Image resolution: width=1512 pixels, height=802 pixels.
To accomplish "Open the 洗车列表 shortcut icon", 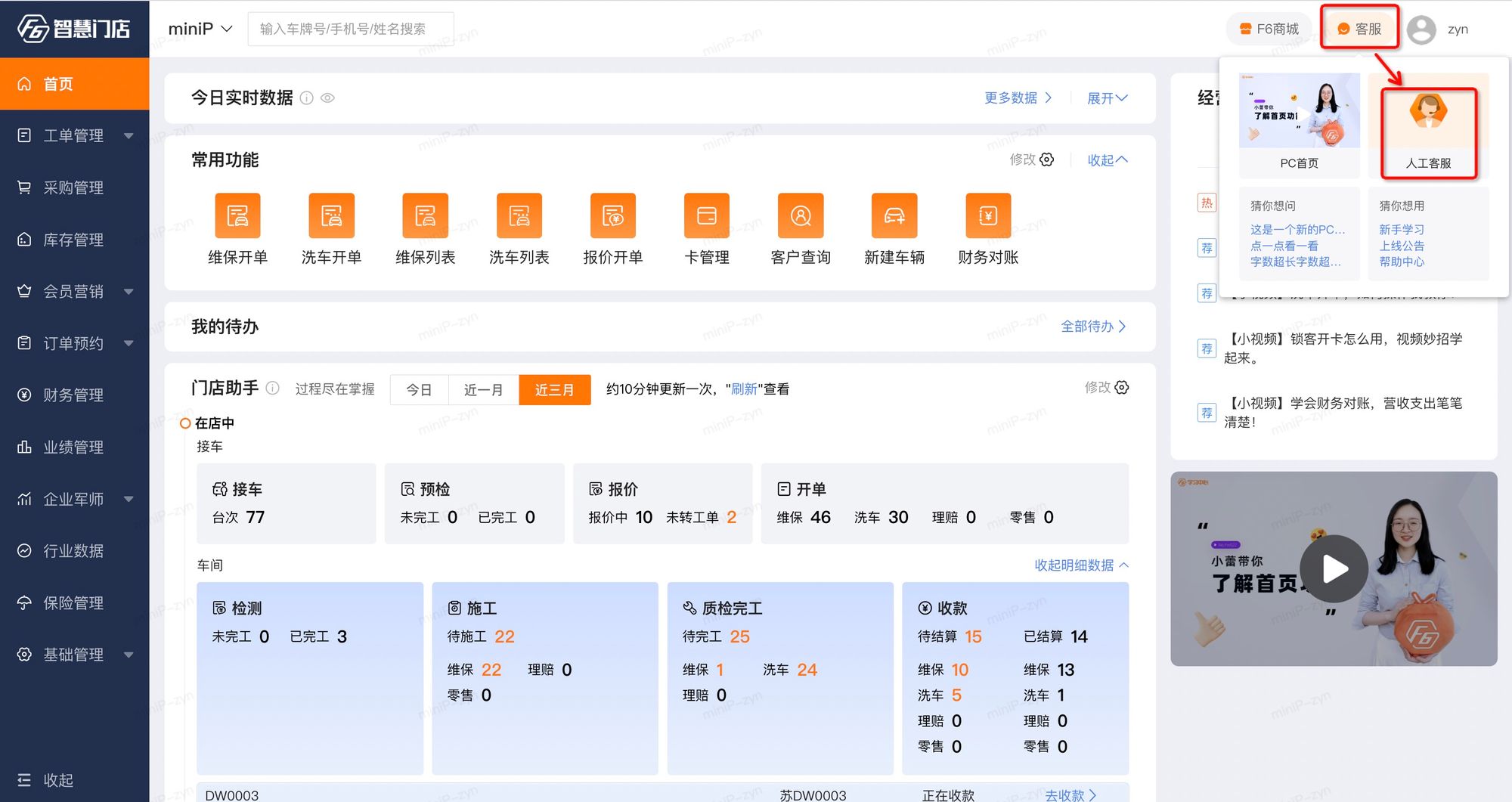I will [519, 215].
